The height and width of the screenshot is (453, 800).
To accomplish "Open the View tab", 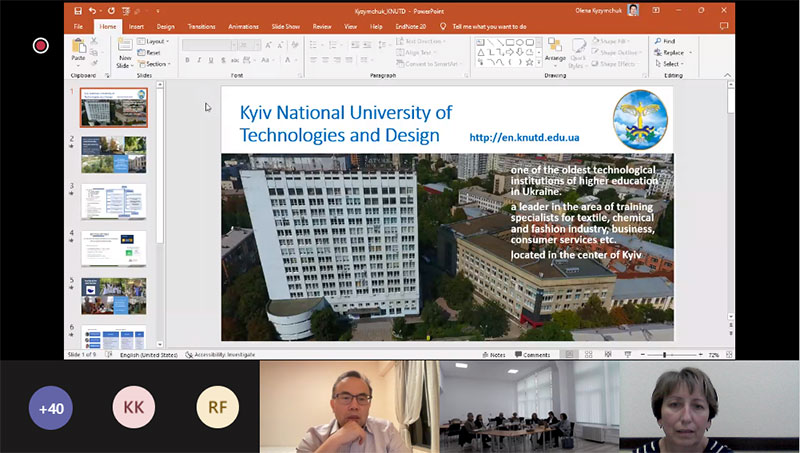I will coord(350,27).
